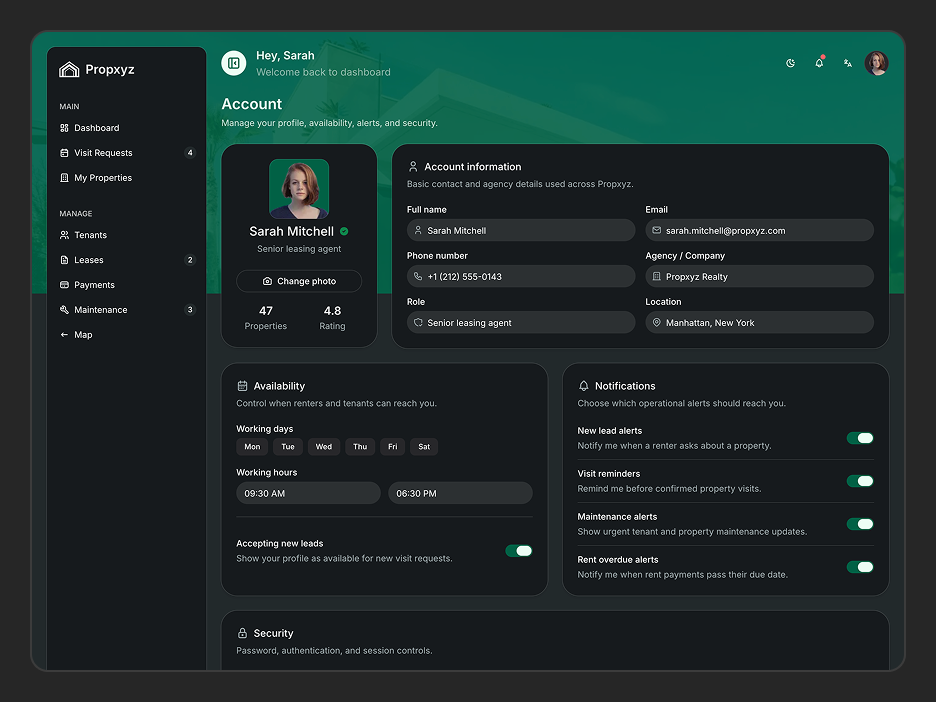Viewport: 936px width, 702px height.
Task: Click the phone icon in Phone number field
Action: coord(418,276)
